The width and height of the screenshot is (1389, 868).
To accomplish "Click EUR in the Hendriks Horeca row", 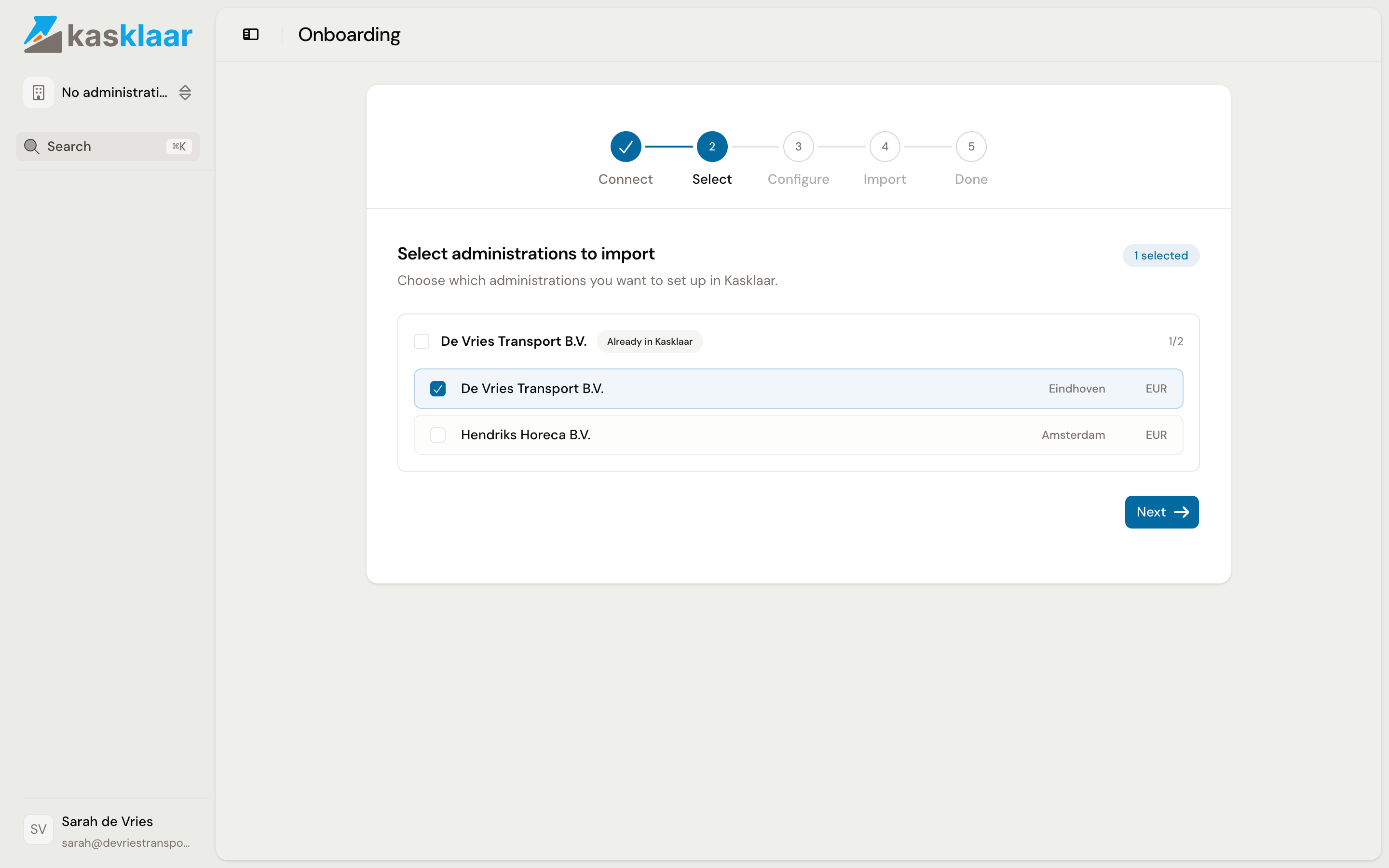I will [1156, 435].
